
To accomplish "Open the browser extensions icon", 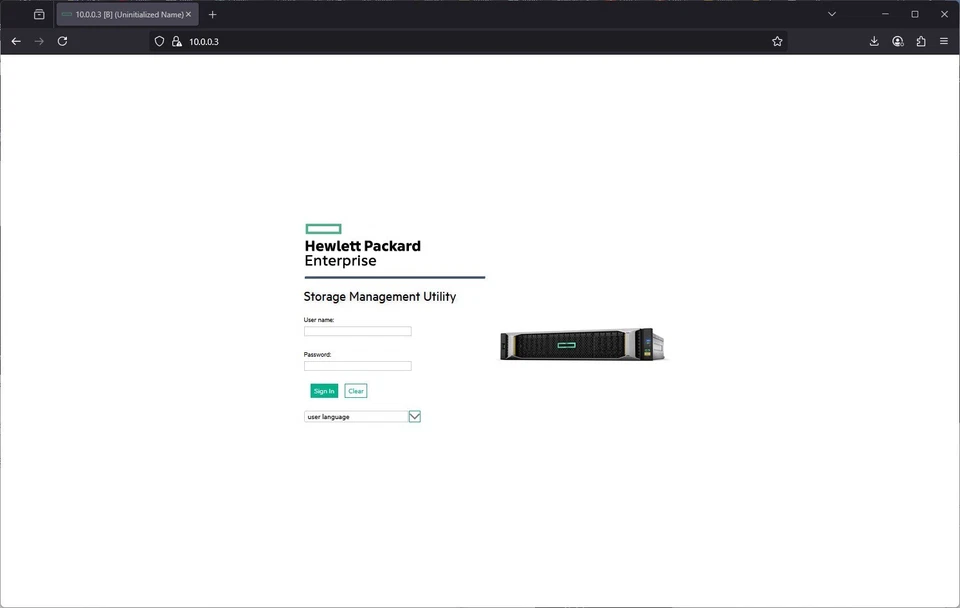I will (920, 41).
